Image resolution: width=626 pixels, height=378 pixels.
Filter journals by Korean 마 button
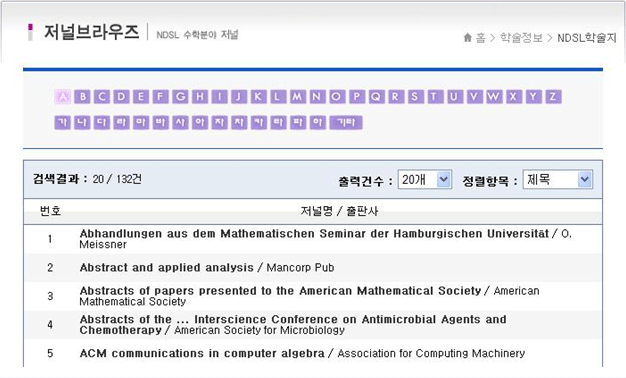click(x=141, y=123)
